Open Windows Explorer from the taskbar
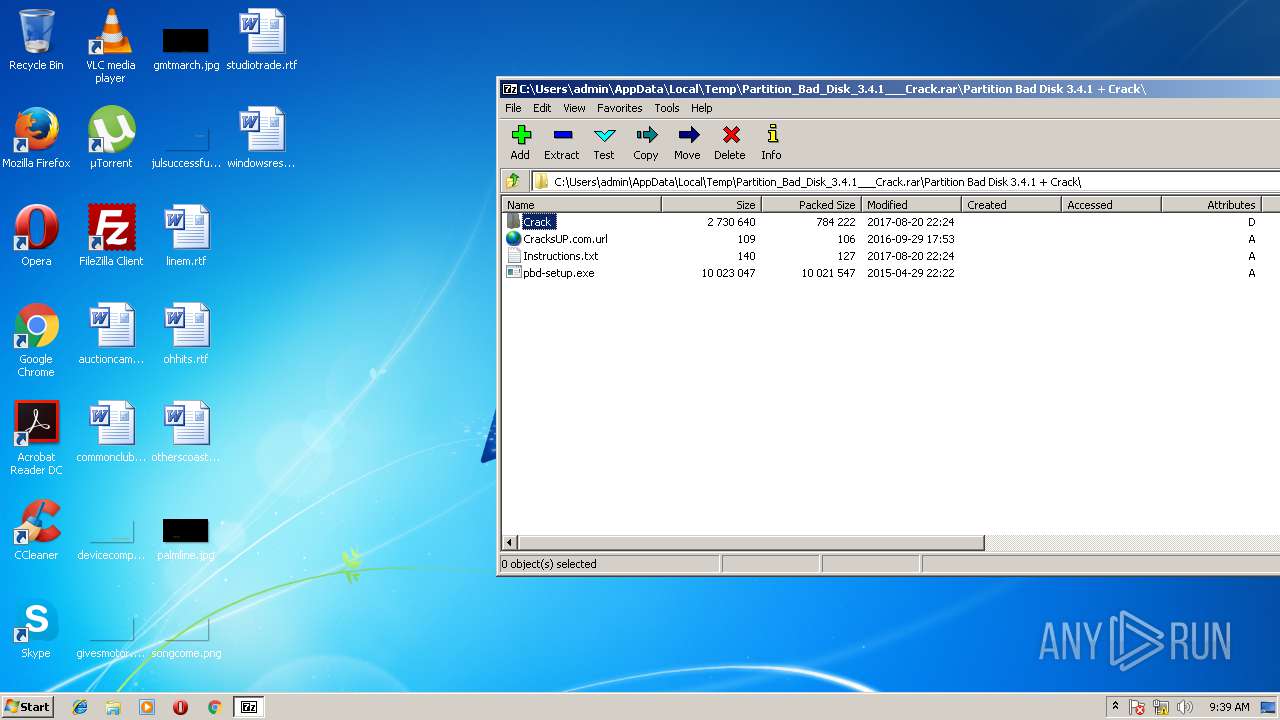1280x720 pixels. [113, 707]
